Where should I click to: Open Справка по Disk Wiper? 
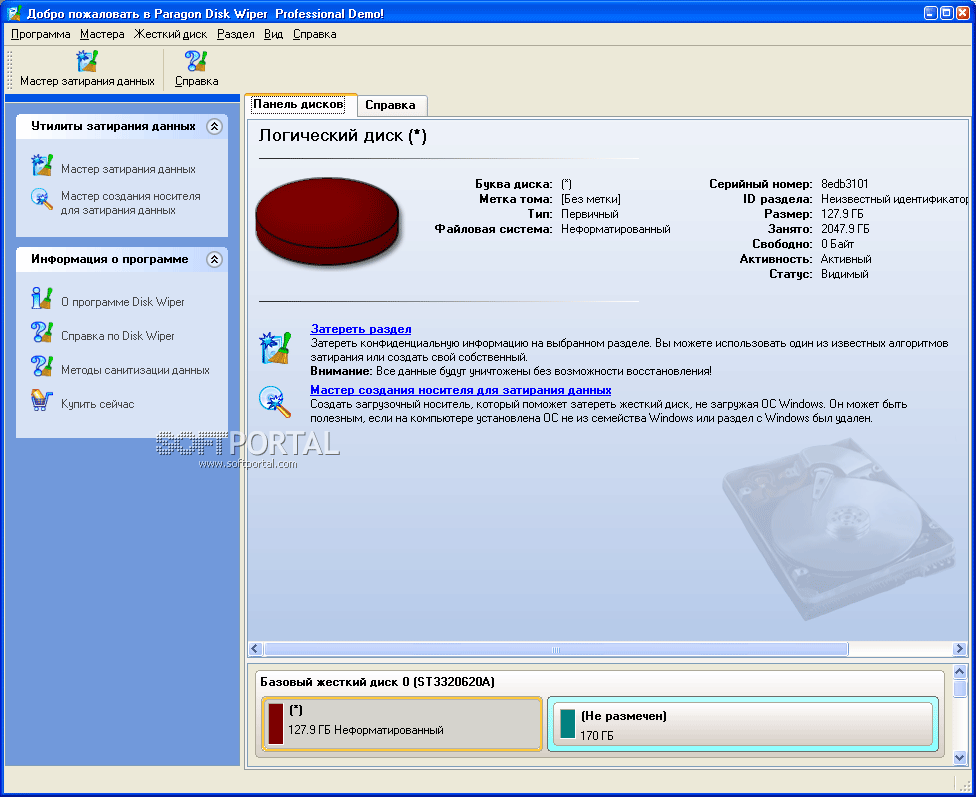[x=118, y=336]
